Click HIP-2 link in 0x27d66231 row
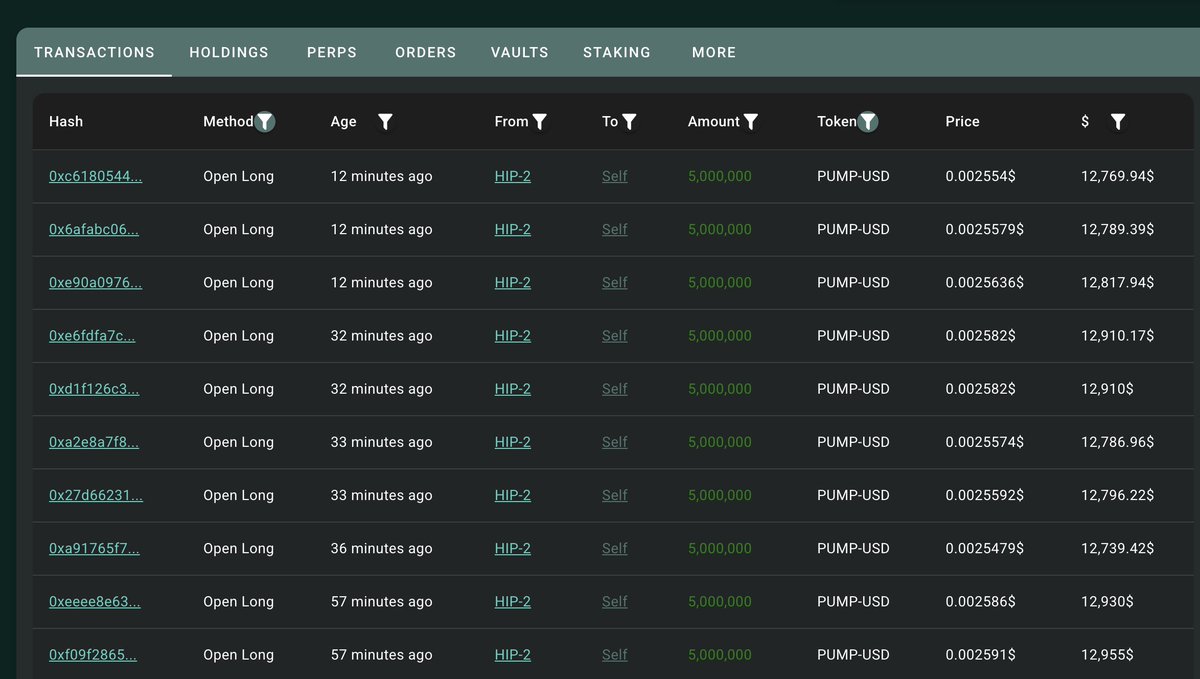This screenshot has height=679, width=1200. coord(513,495)
